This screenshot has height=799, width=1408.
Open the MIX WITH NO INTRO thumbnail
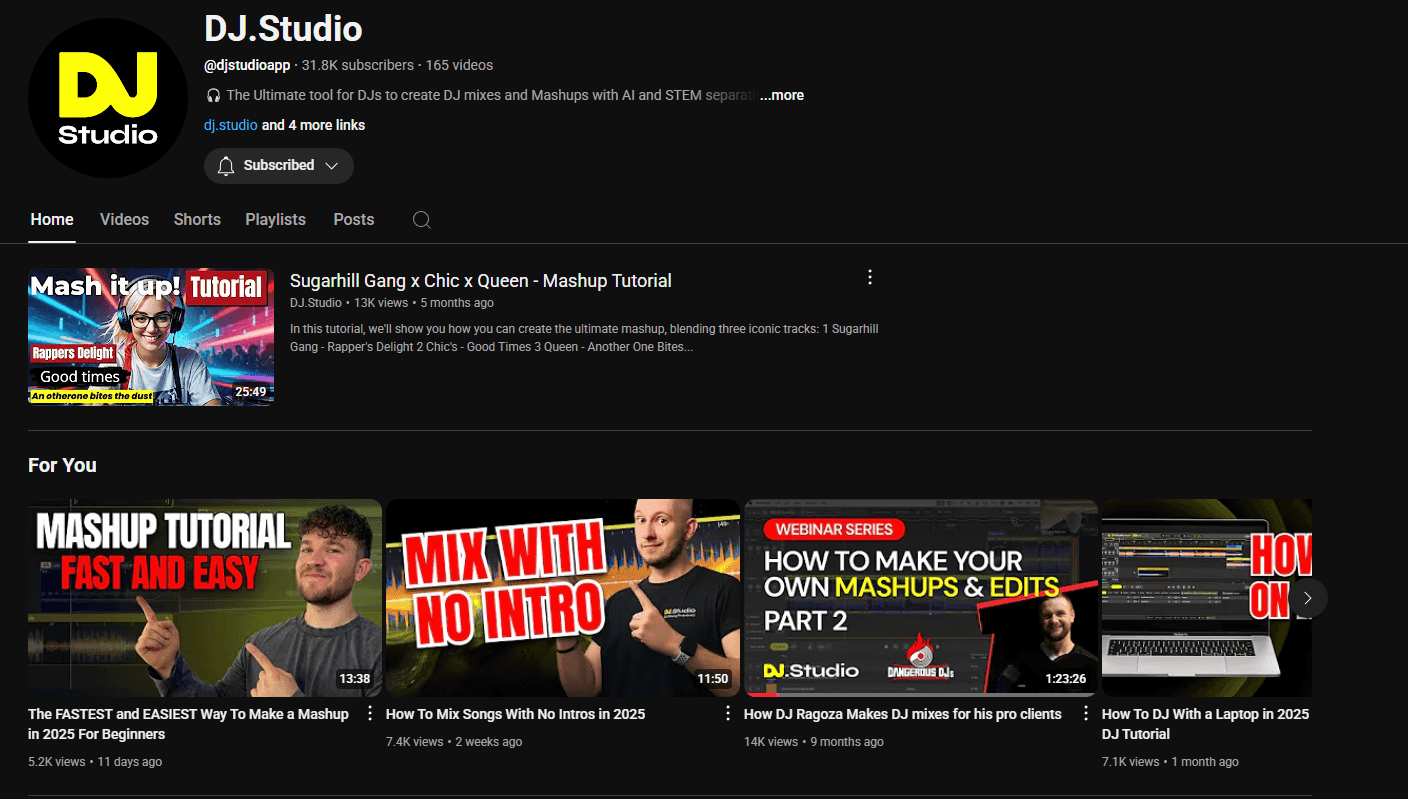coord(562,597)
